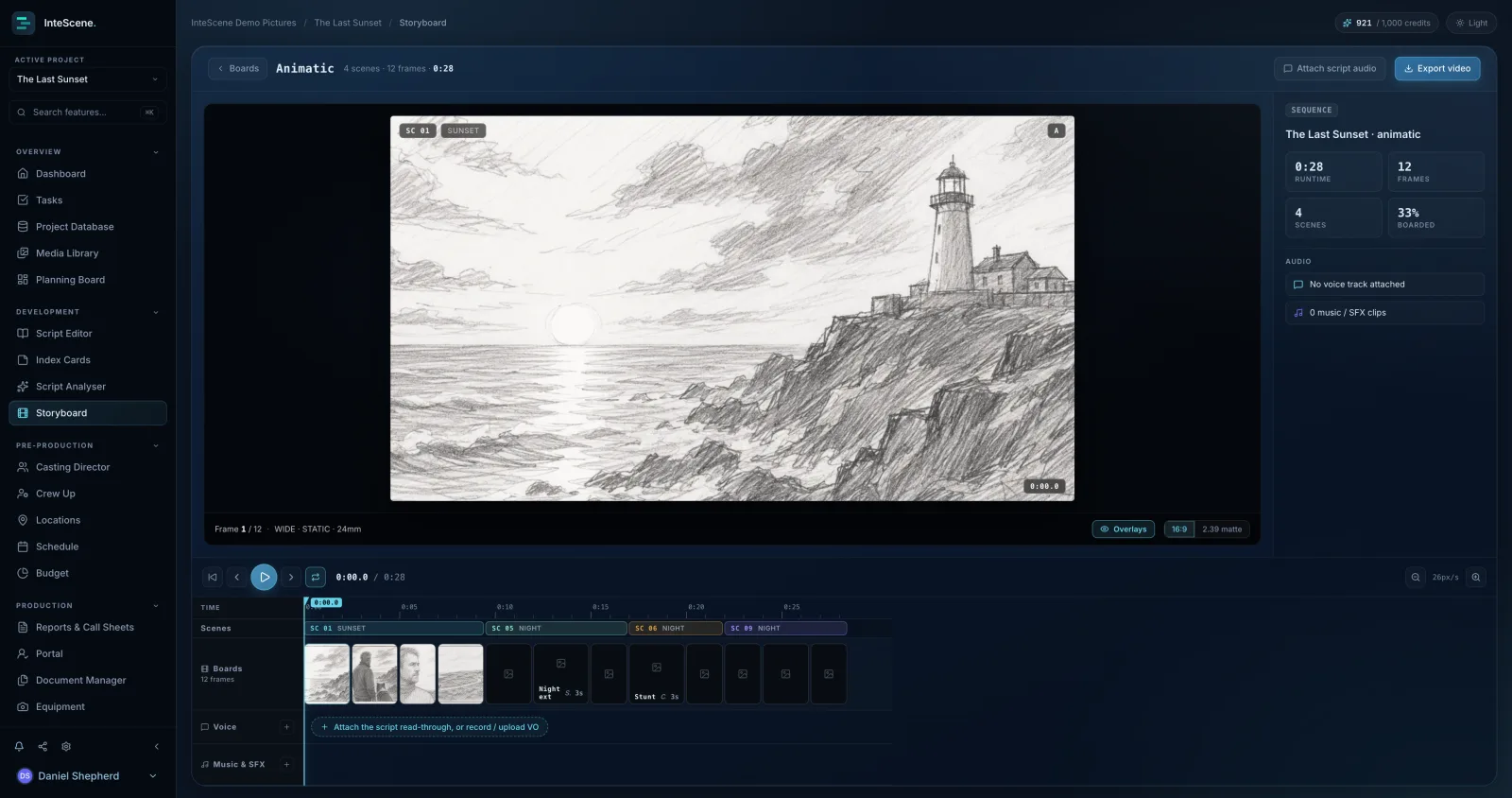This screenshot has height=798, width=1512.
Task: Go to Index Cards
Action: [x=88, y=360]
